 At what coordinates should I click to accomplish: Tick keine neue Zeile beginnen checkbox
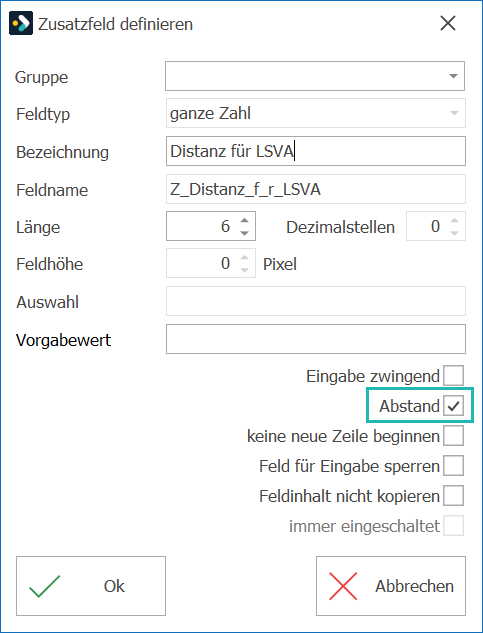point(453,436)
